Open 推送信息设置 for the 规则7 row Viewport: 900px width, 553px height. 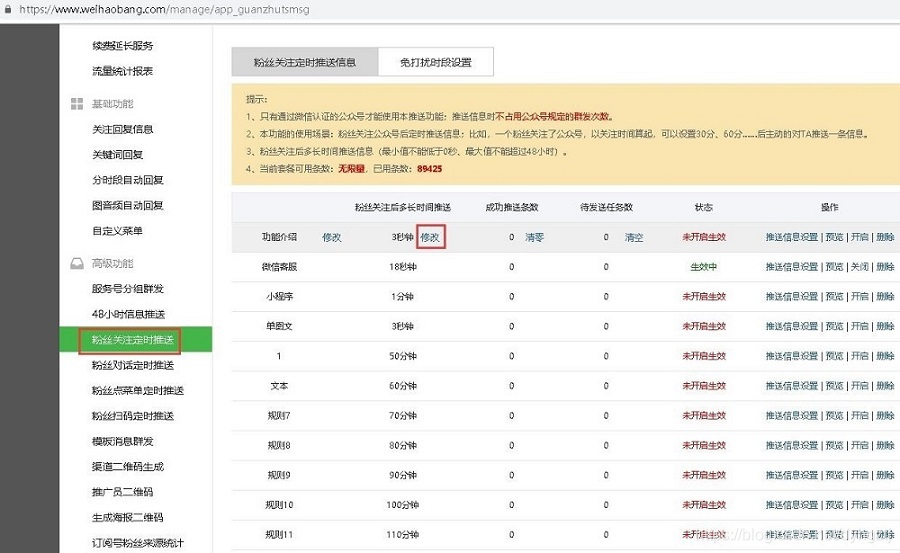[792, 415]
